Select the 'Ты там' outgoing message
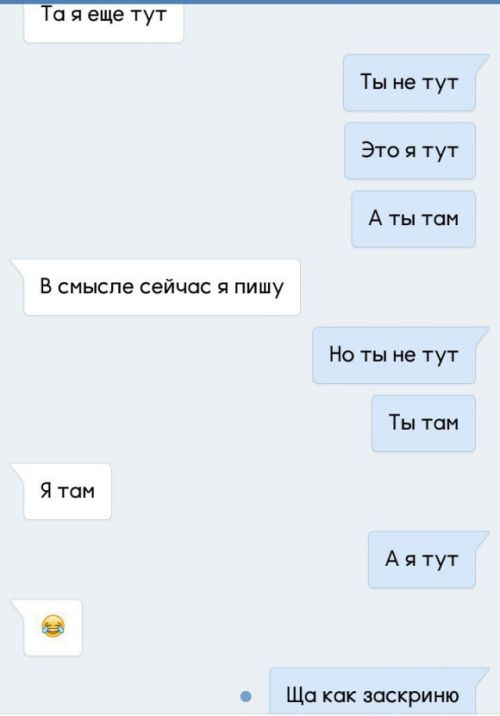Screen dimensions: 500x716 (x=423, y=423)
